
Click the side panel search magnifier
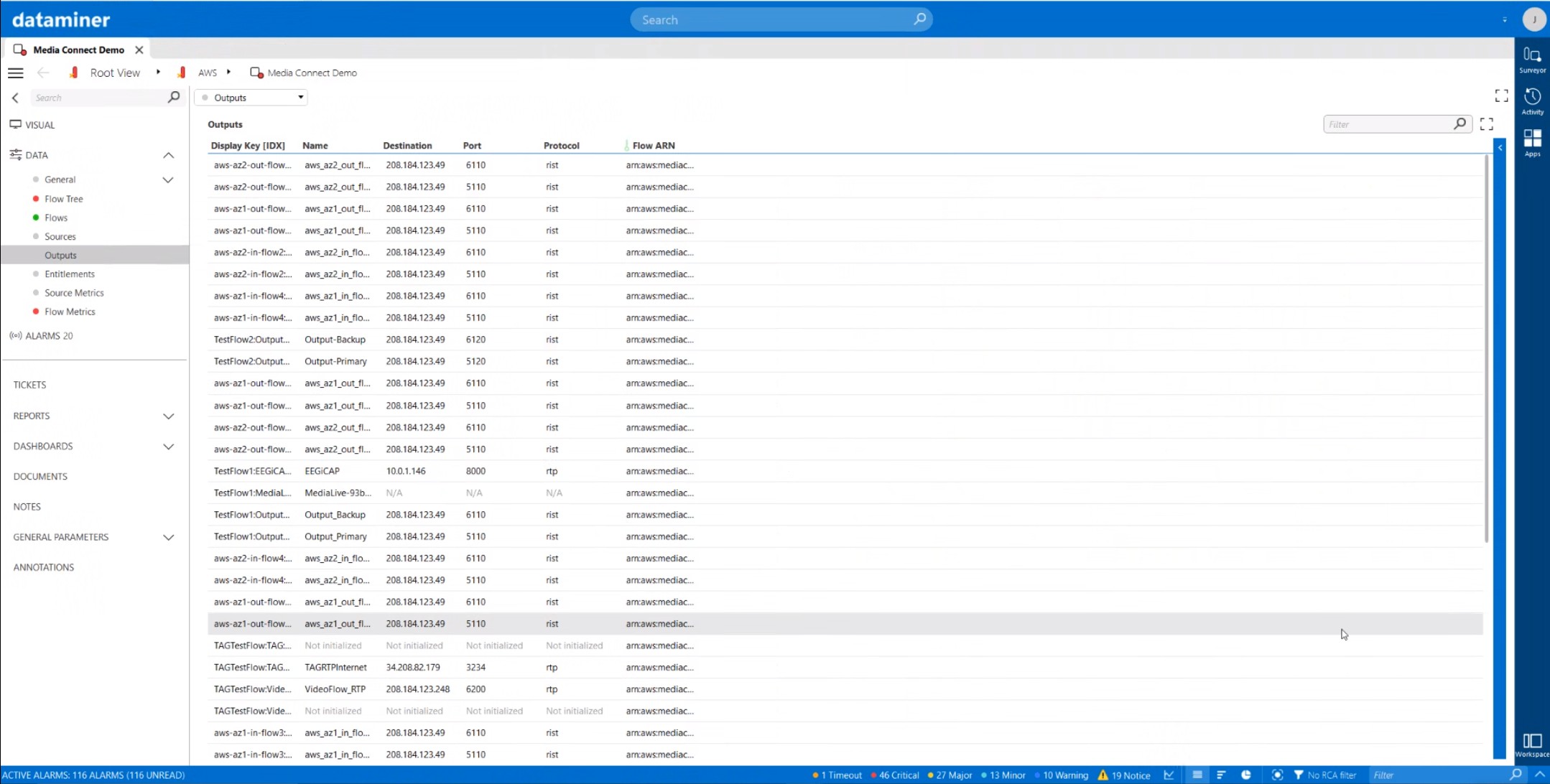(x=174, y=97)
